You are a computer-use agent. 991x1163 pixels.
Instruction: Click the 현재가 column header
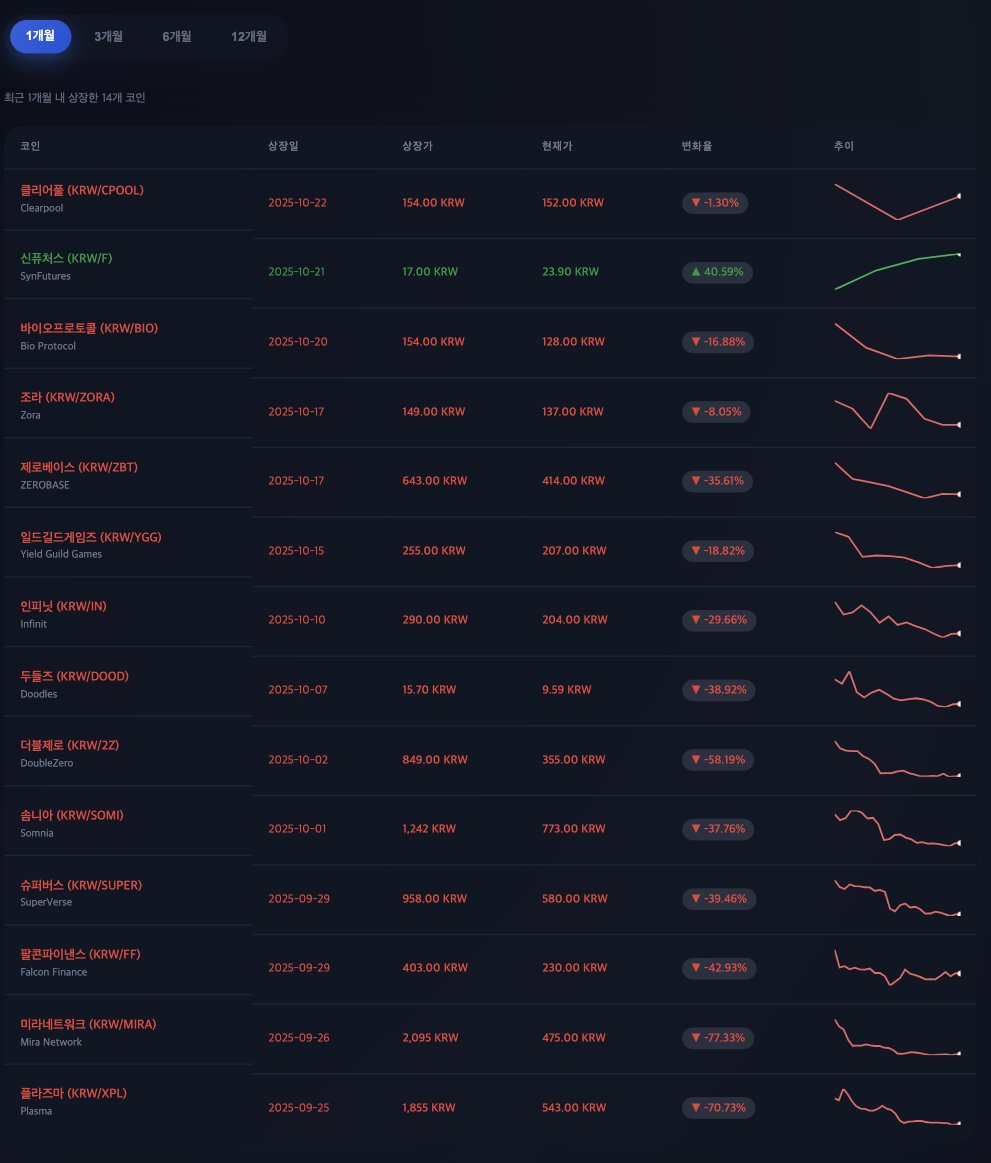pos(557,146)
